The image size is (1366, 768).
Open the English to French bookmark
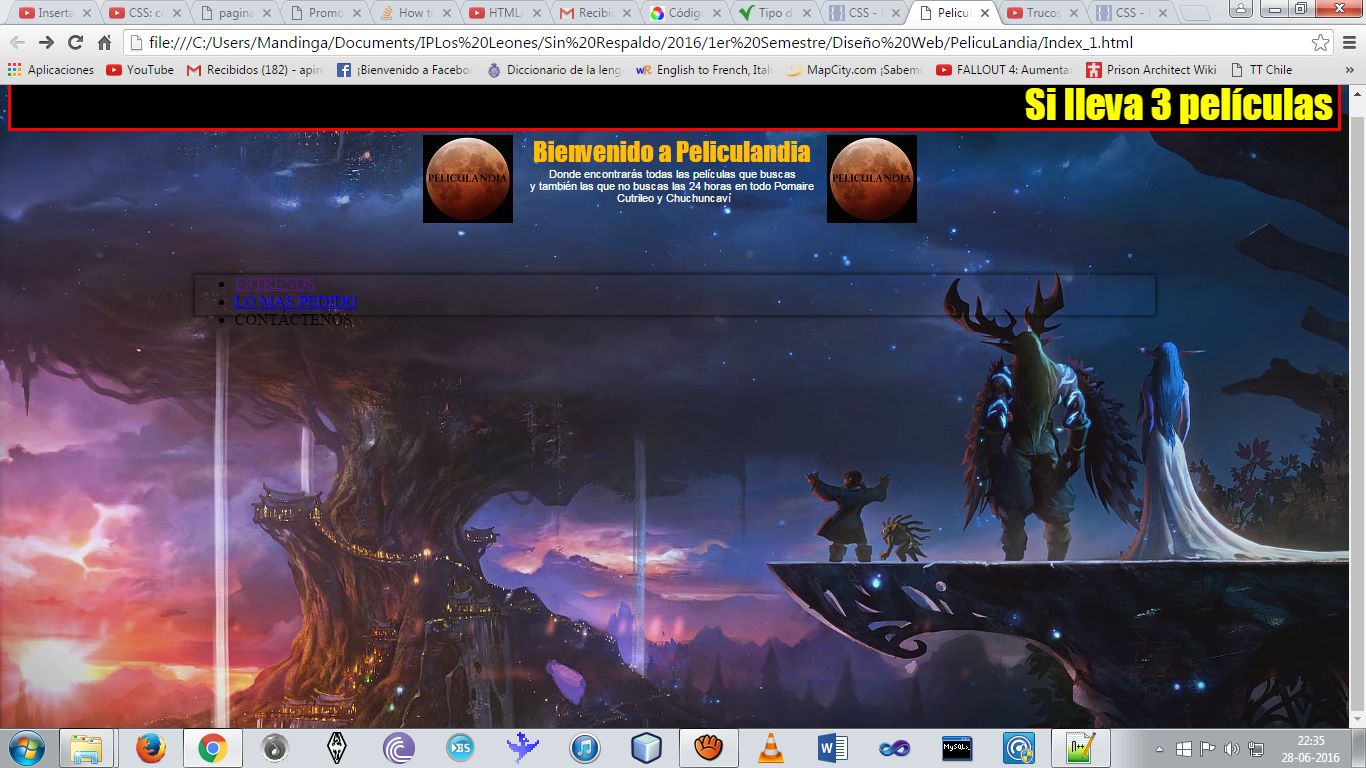pos(705,70)
